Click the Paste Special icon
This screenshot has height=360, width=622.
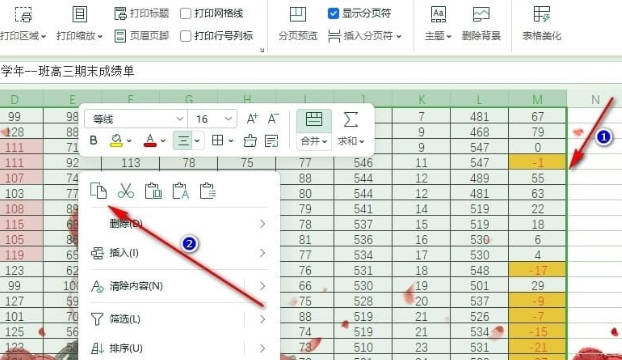(x=208, y=191)
